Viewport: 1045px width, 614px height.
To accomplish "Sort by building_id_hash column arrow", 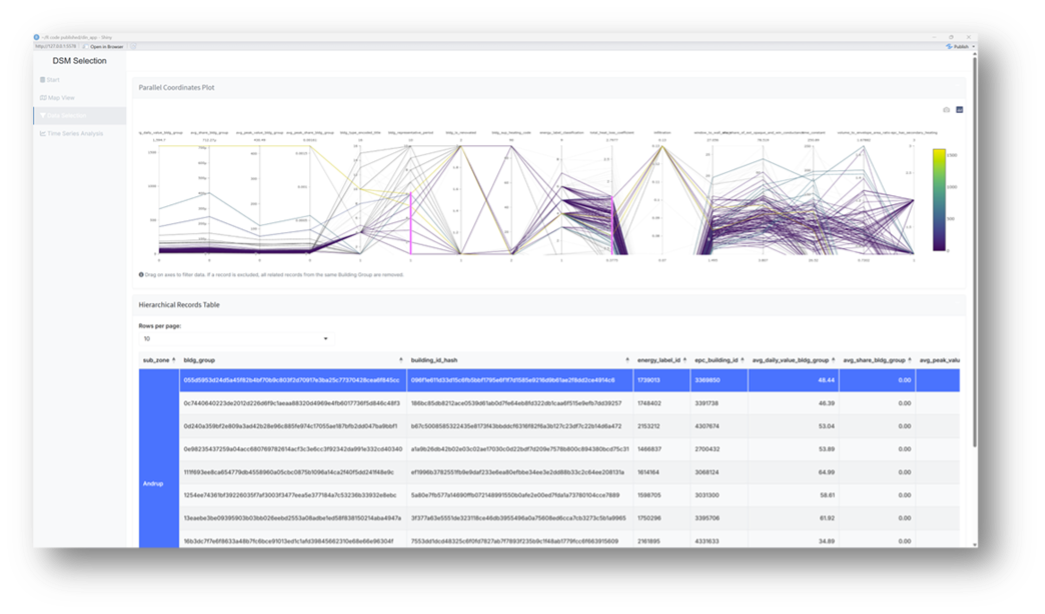I will [x=627, y=360].
